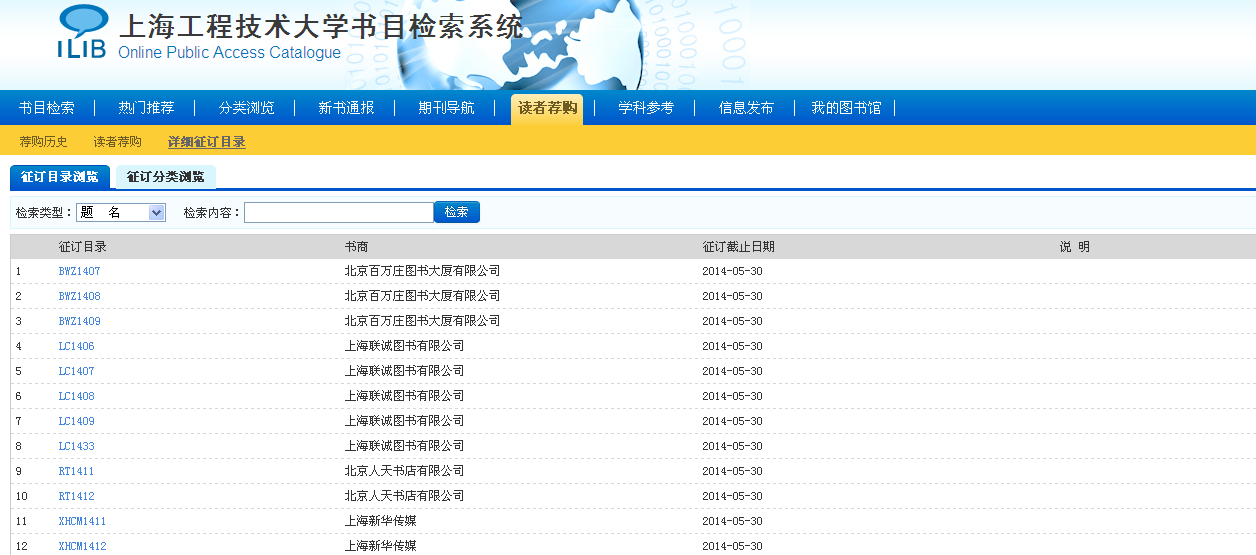Open catalogue link XHCM1412

[x=82, y=546]
